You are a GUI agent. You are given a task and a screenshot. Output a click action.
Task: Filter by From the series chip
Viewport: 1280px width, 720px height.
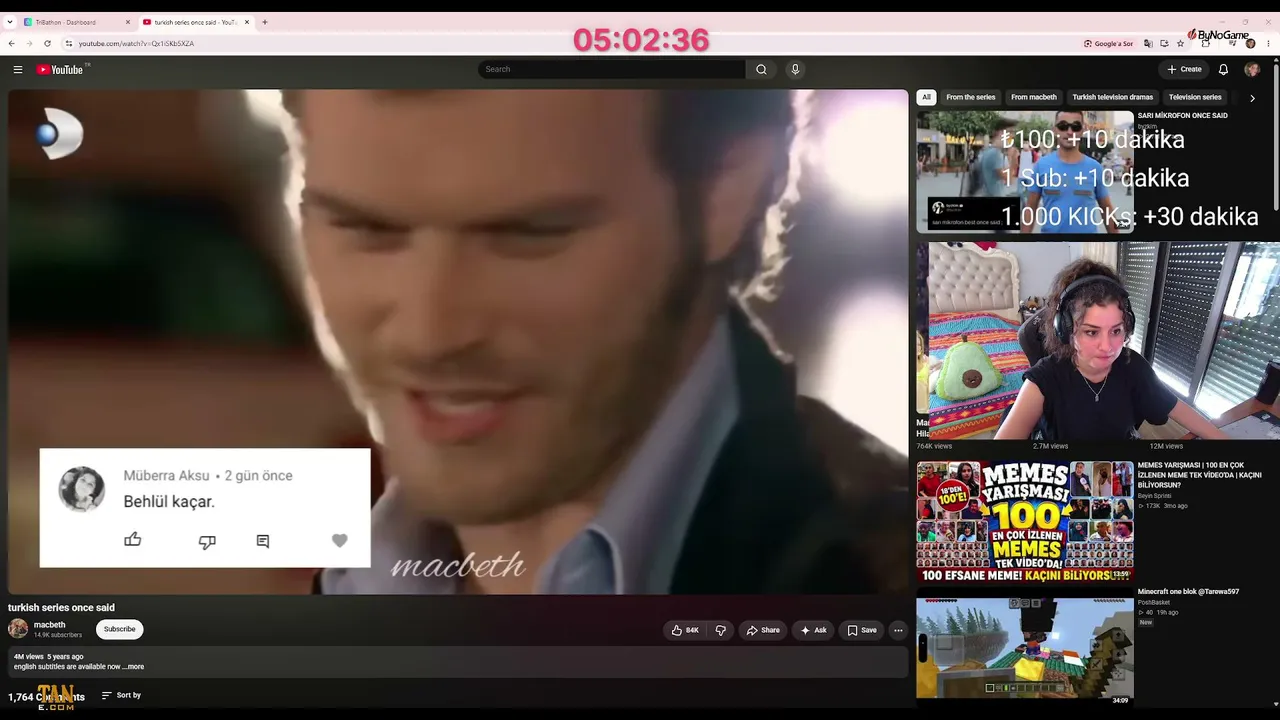[971, 97]
